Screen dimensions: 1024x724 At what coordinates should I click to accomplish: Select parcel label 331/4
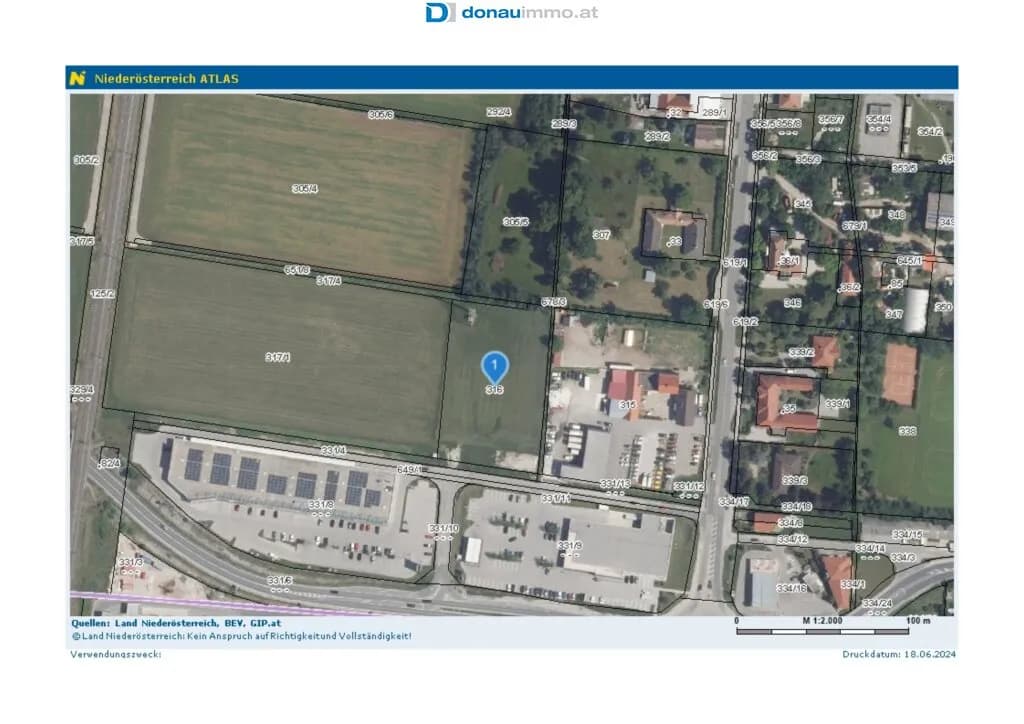click(333, 450)
